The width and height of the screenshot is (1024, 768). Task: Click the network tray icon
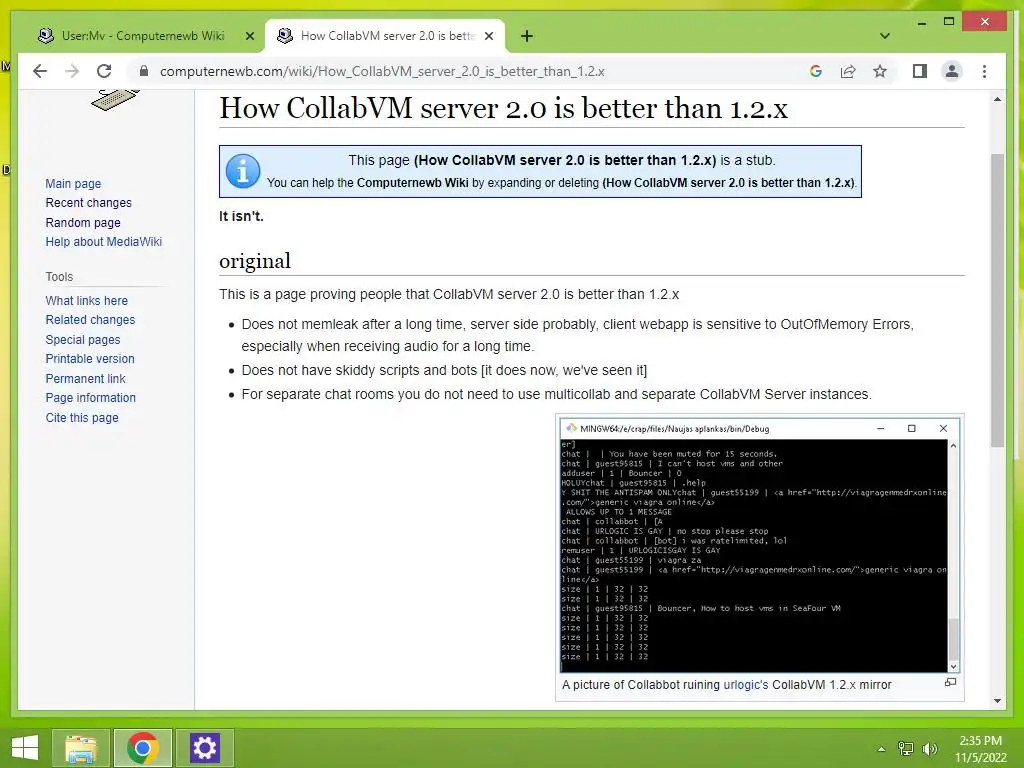click(x=906, y=749)
